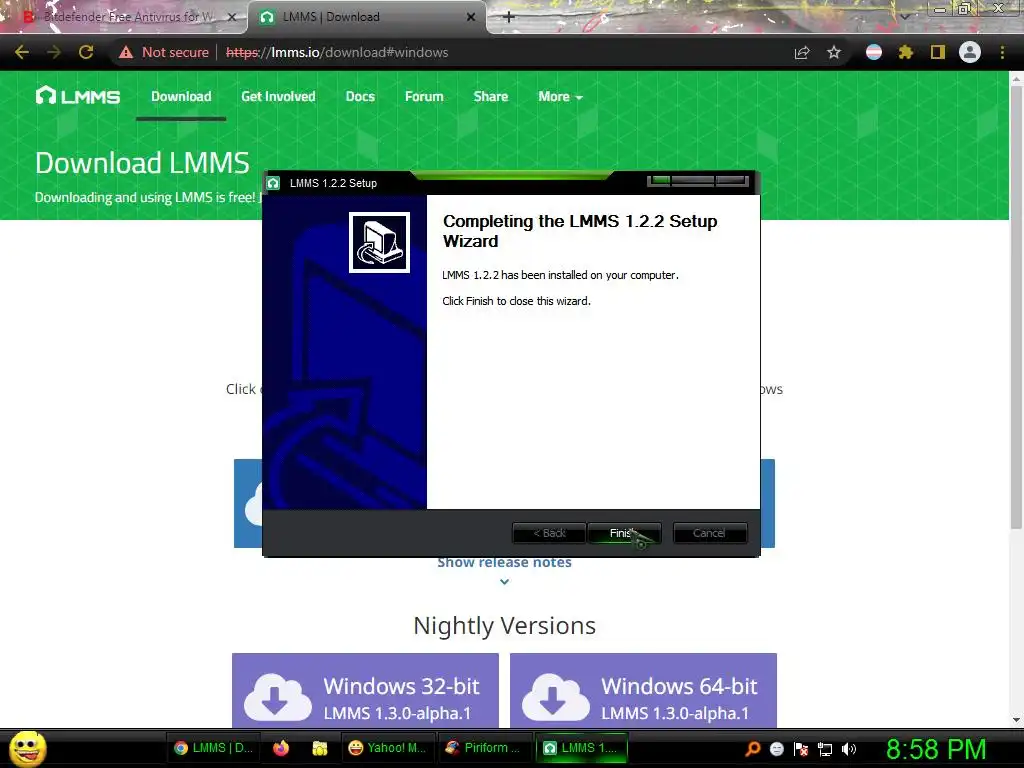
Task: Download Windows 32-bit LMMS 1.3.0-alpha.1
Action: pyautogui.click(x=365, y=690)
